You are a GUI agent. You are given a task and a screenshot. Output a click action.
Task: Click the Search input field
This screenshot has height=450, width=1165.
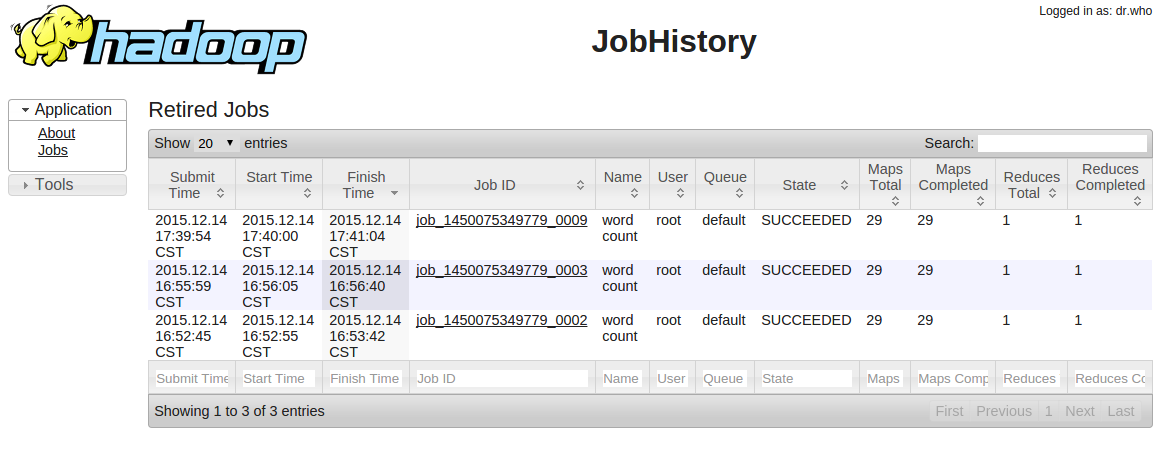click(x=1062, y=143)
